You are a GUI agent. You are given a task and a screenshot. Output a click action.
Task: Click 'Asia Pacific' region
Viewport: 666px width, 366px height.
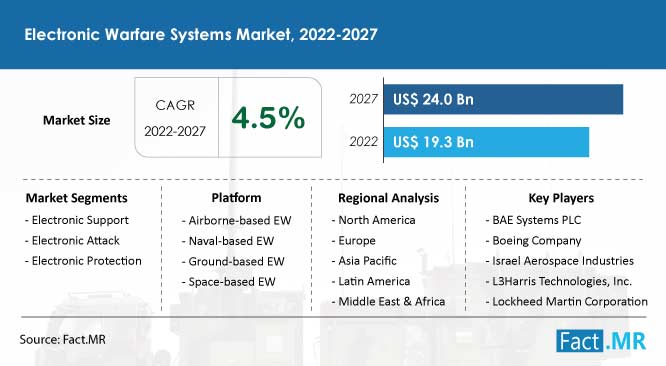367,261
